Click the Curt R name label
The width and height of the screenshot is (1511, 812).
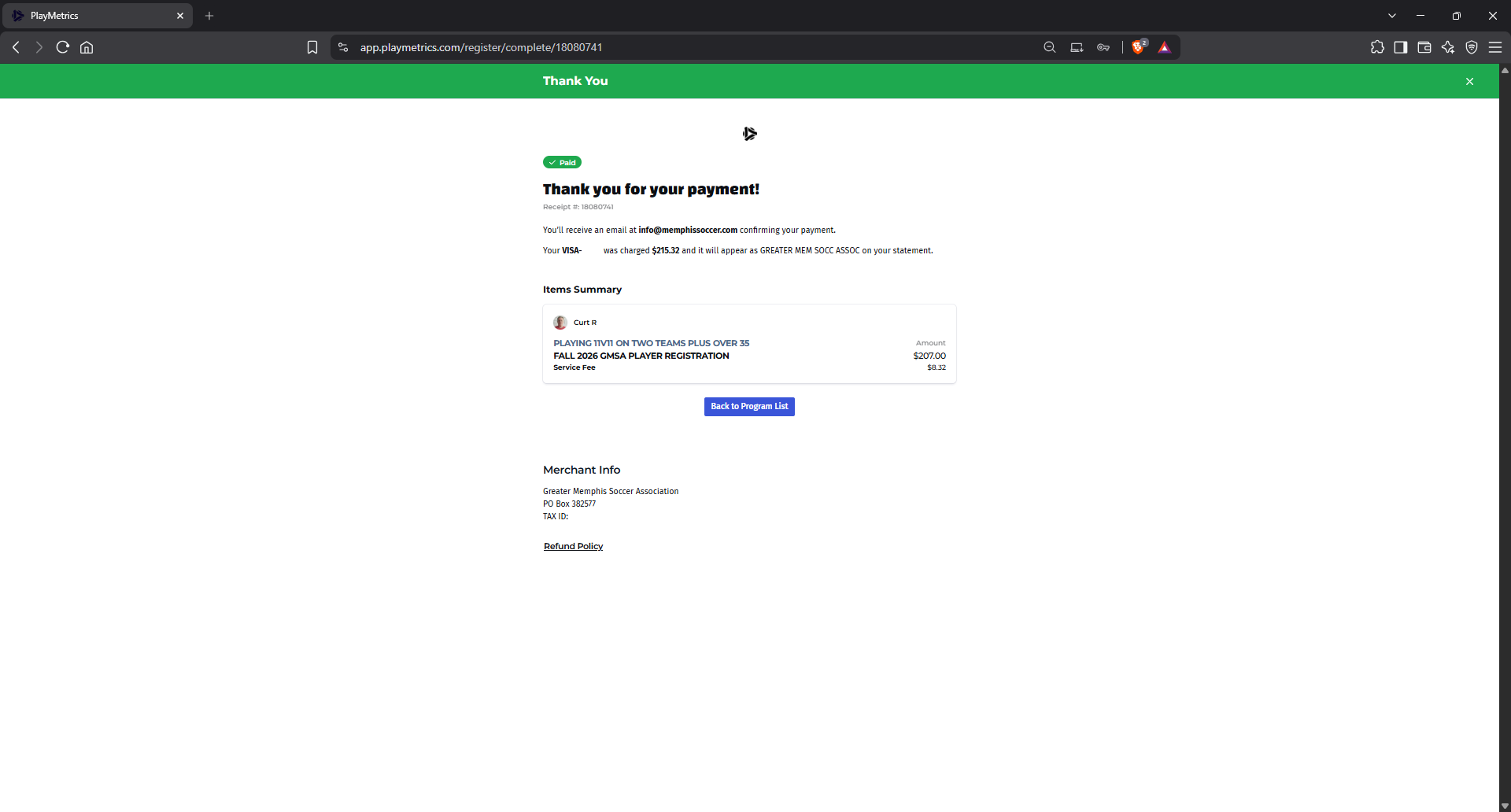pos(585,323)
